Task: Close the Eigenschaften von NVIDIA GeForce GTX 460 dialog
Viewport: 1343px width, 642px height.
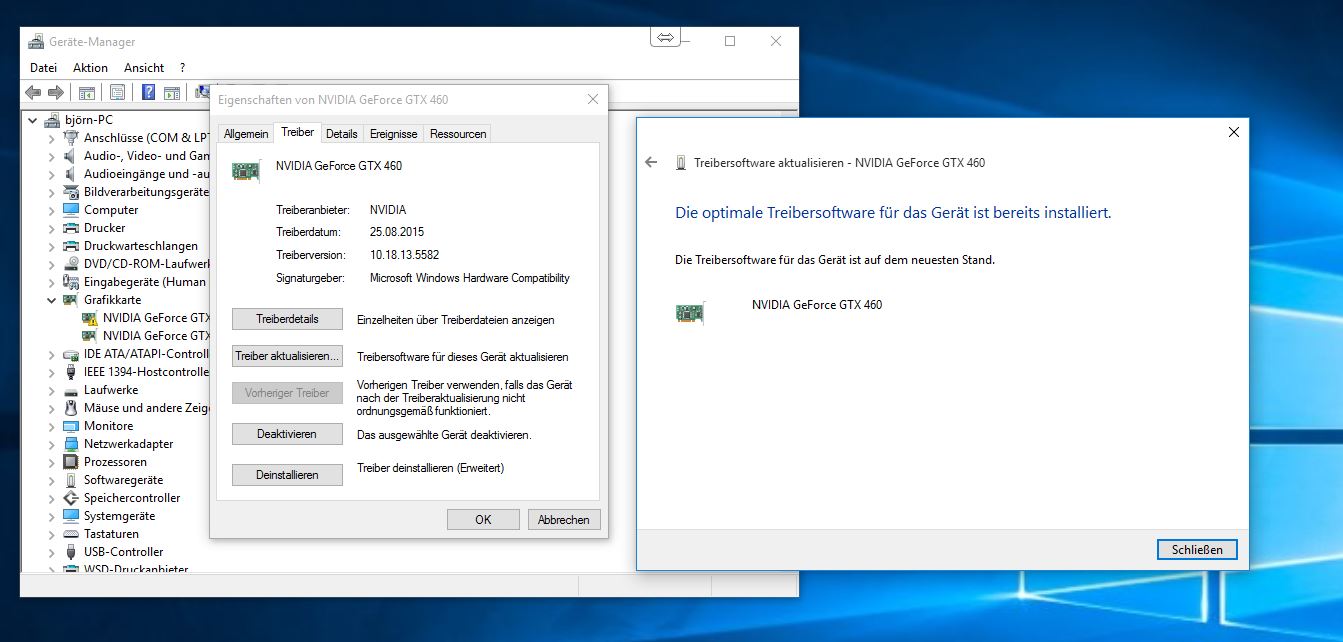Action: click(593, 99)
